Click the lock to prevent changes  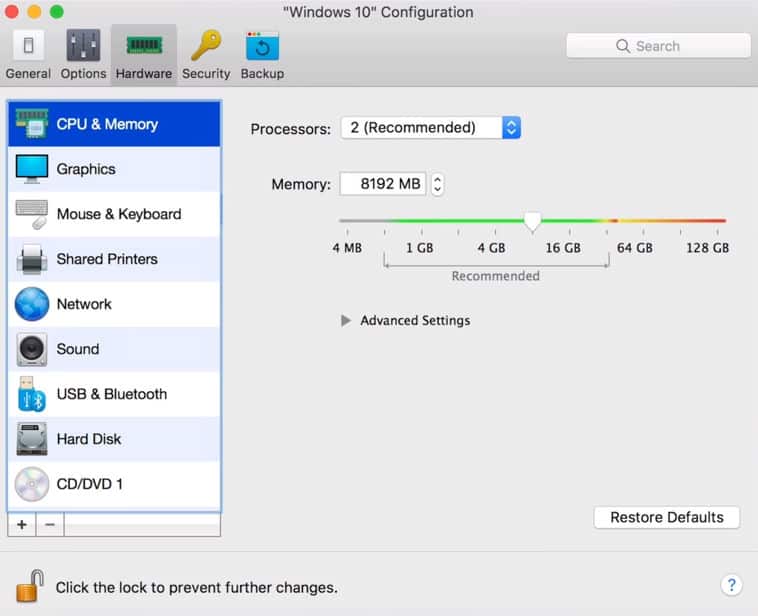pyautogui.click(x=30, y=586)
